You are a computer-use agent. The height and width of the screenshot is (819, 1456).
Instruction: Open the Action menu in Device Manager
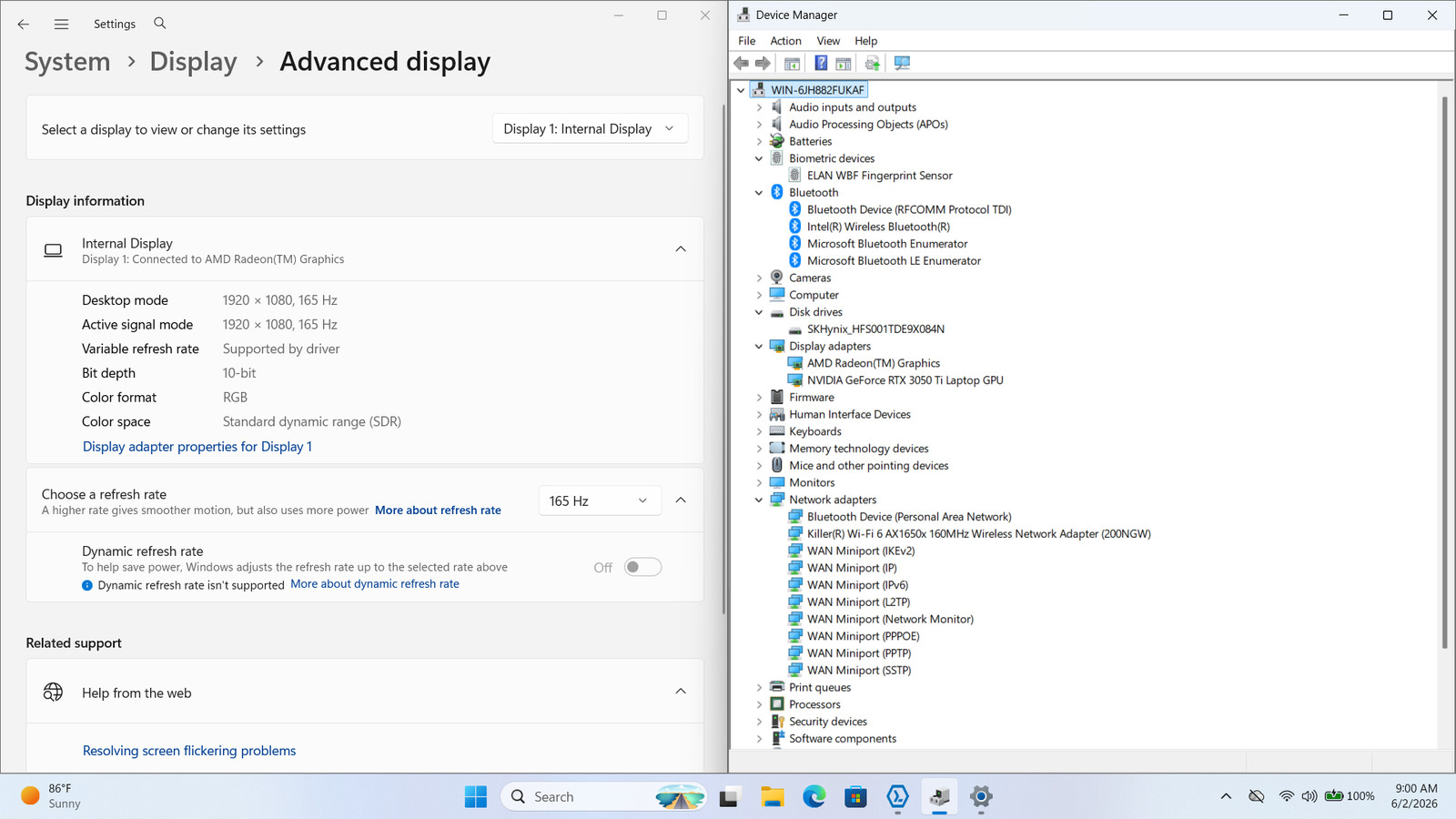point(786,41)
